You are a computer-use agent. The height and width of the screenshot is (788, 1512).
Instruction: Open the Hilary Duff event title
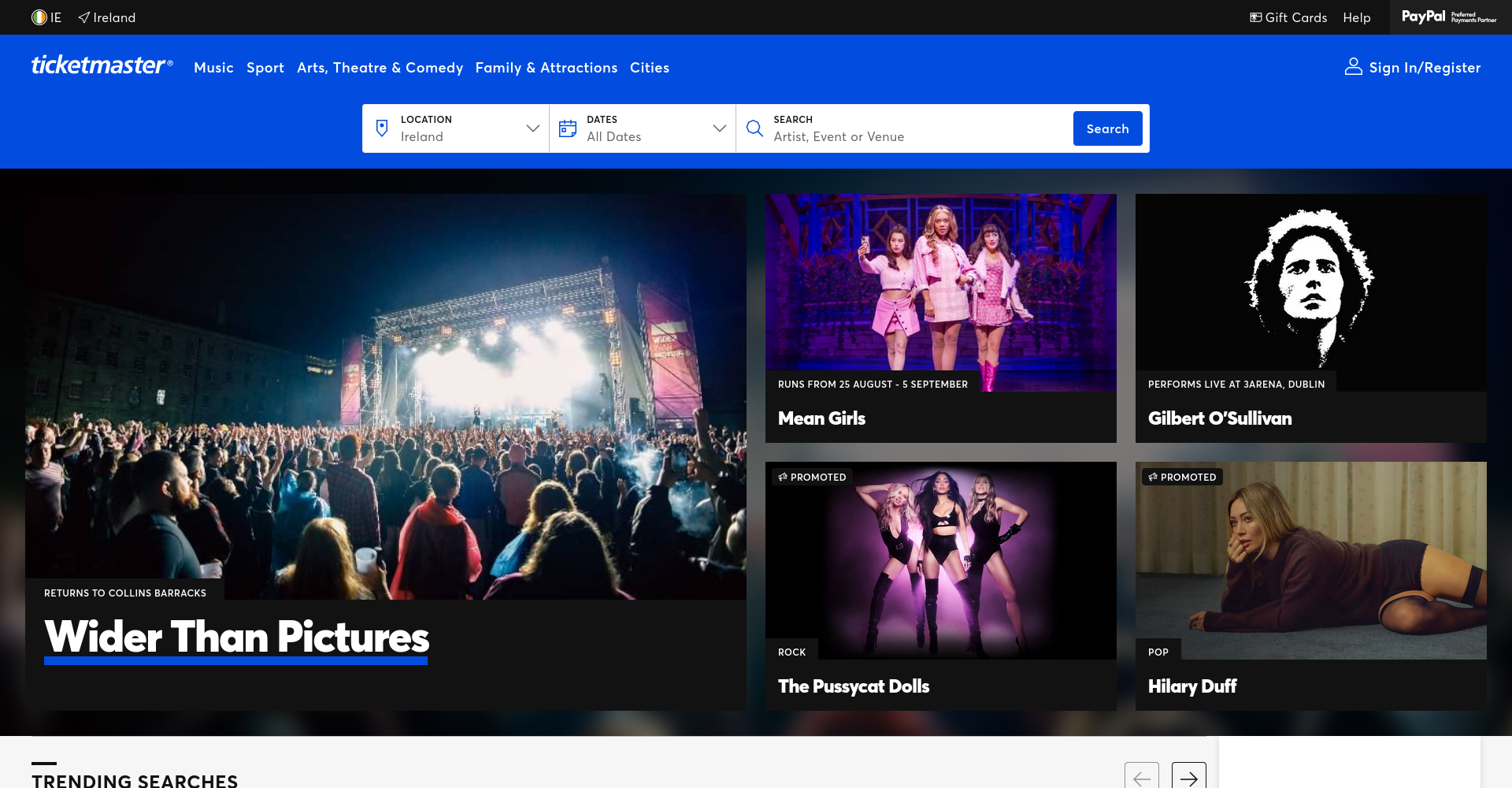pyautogui.click(x=1192, y=686)
